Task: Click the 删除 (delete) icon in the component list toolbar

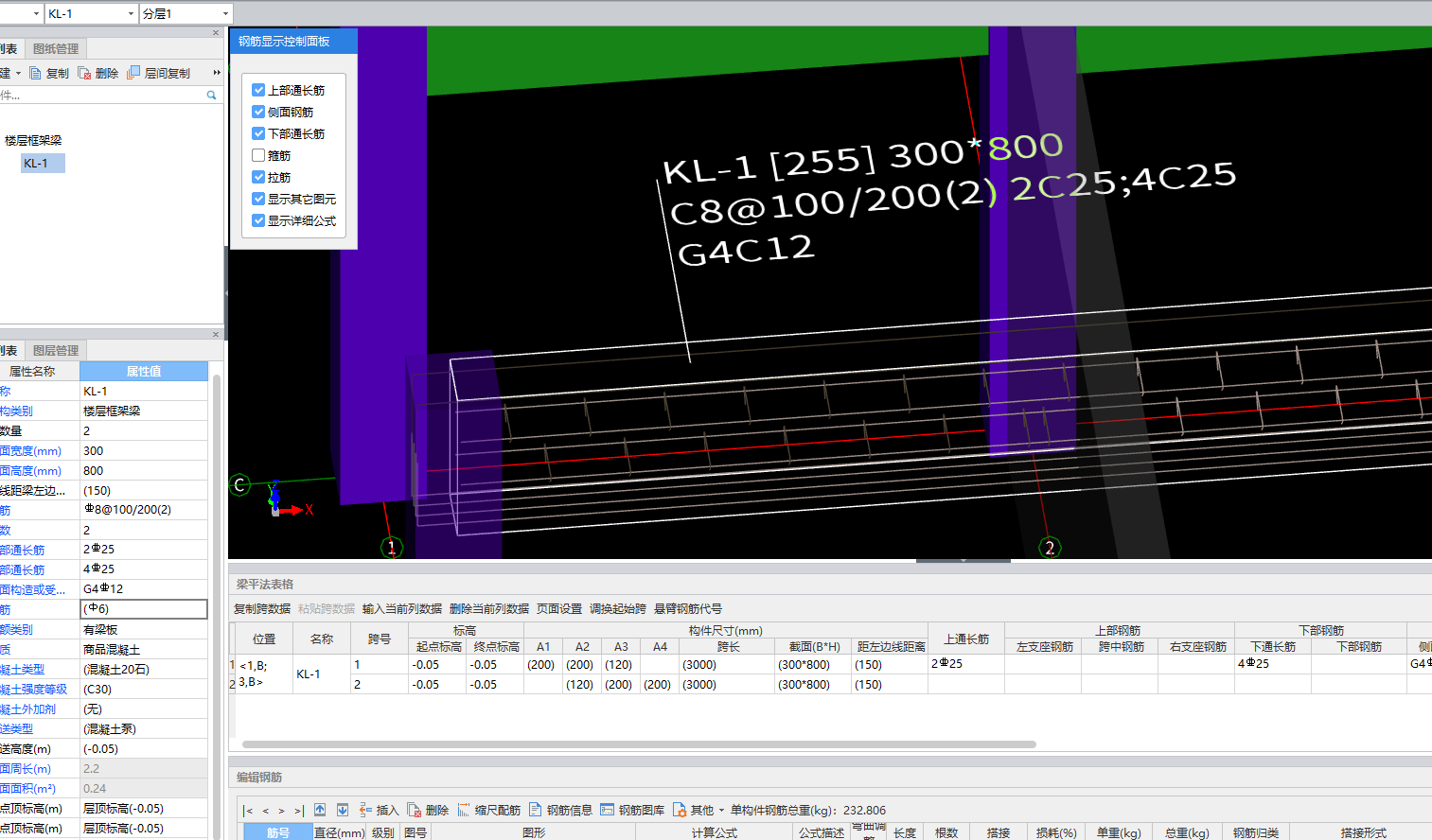Action: tap(84, 73)
